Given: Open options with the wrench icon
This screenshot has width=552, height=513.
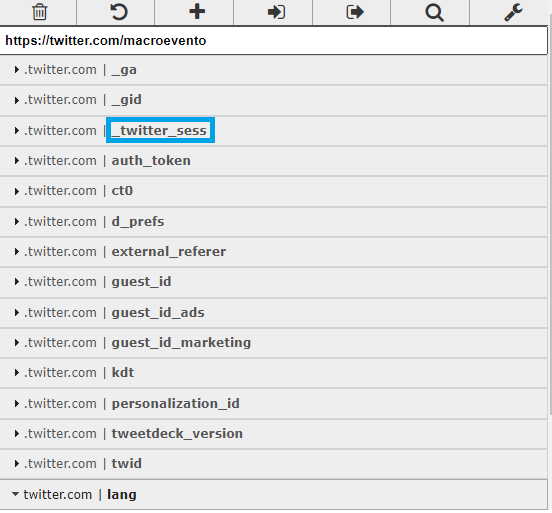Looking at the screenshot, I should point(513,12).
